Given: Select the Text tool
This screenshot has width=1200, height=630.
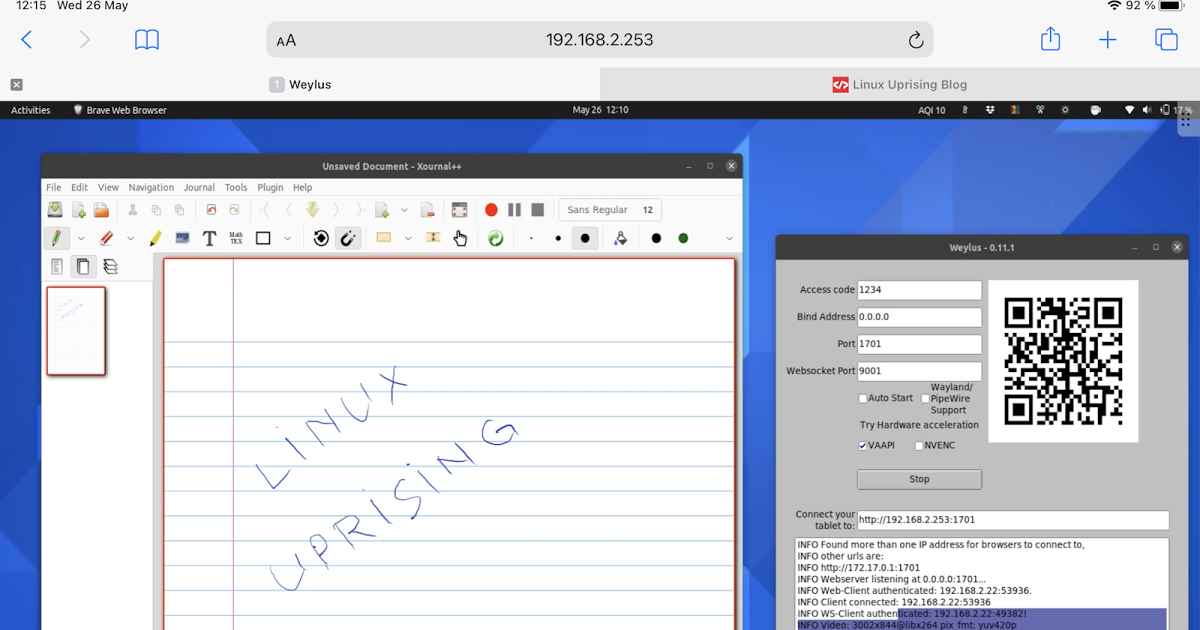Looking at the screenshot, I should coord(209,238).
